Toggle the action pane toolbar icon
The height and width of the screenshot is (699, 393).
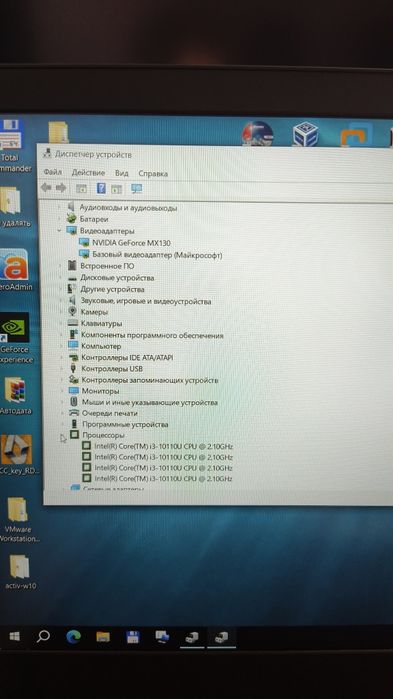coord(116,189)
